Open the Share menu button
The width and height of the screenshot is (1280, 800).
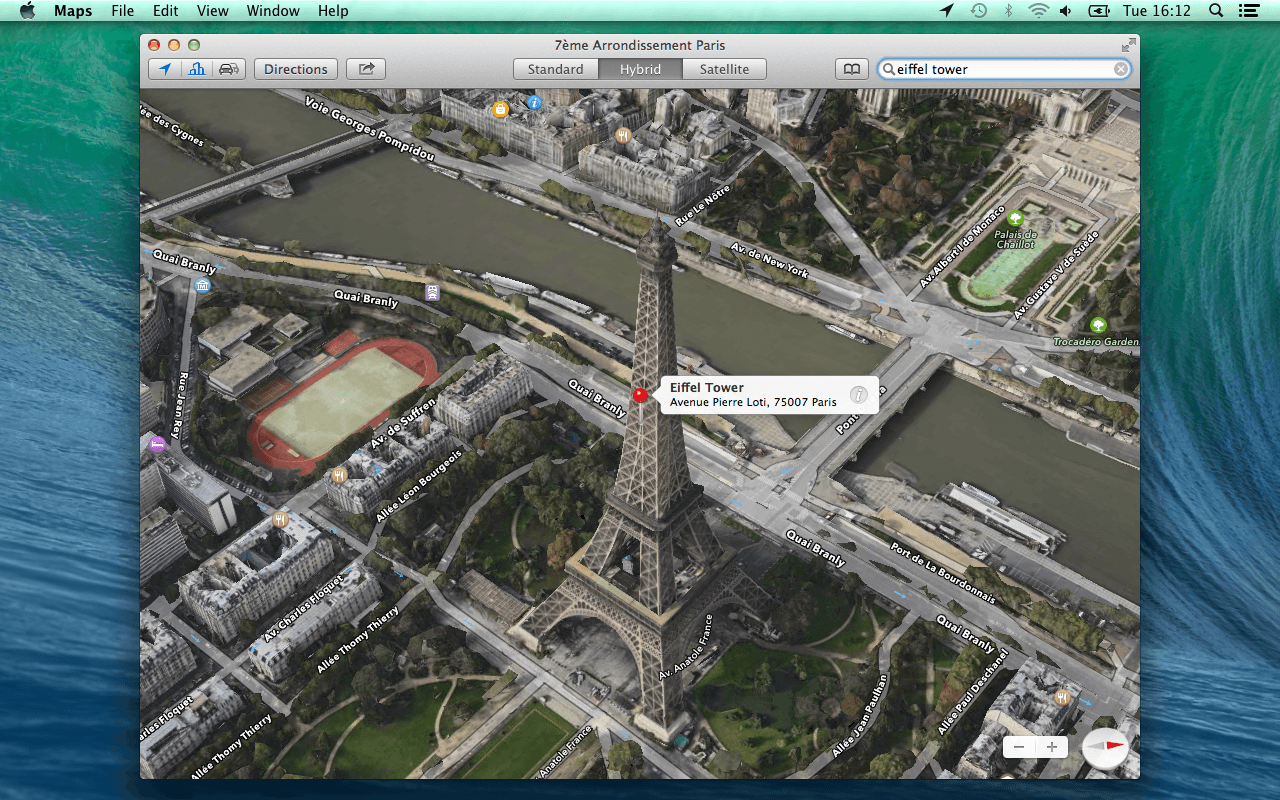(x=366, y=69)
